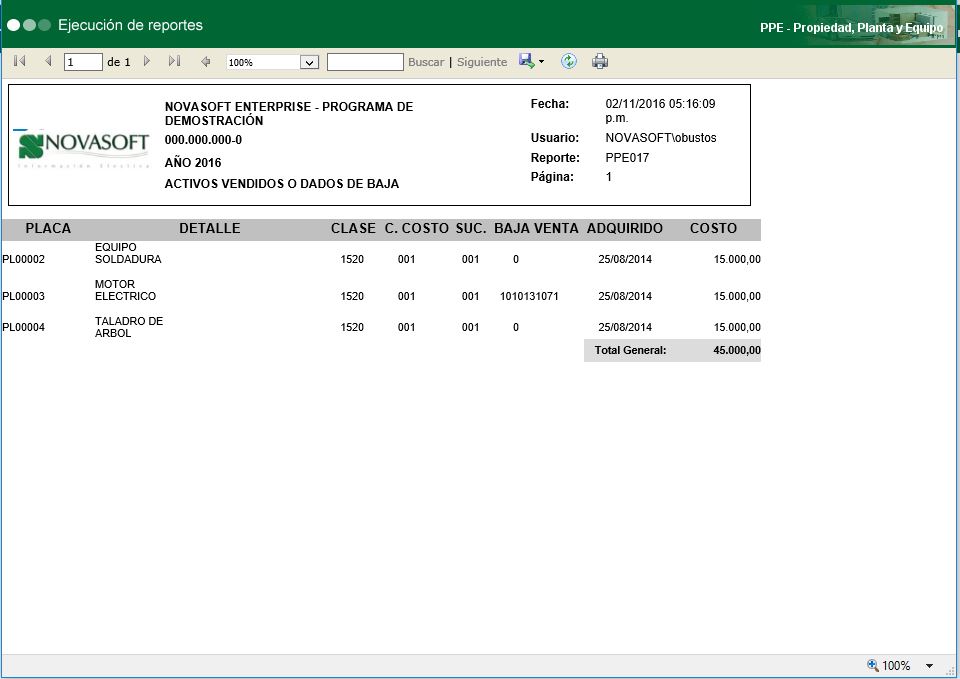
Task: Click the Siguiente link
Action: (x=482, y=62)
